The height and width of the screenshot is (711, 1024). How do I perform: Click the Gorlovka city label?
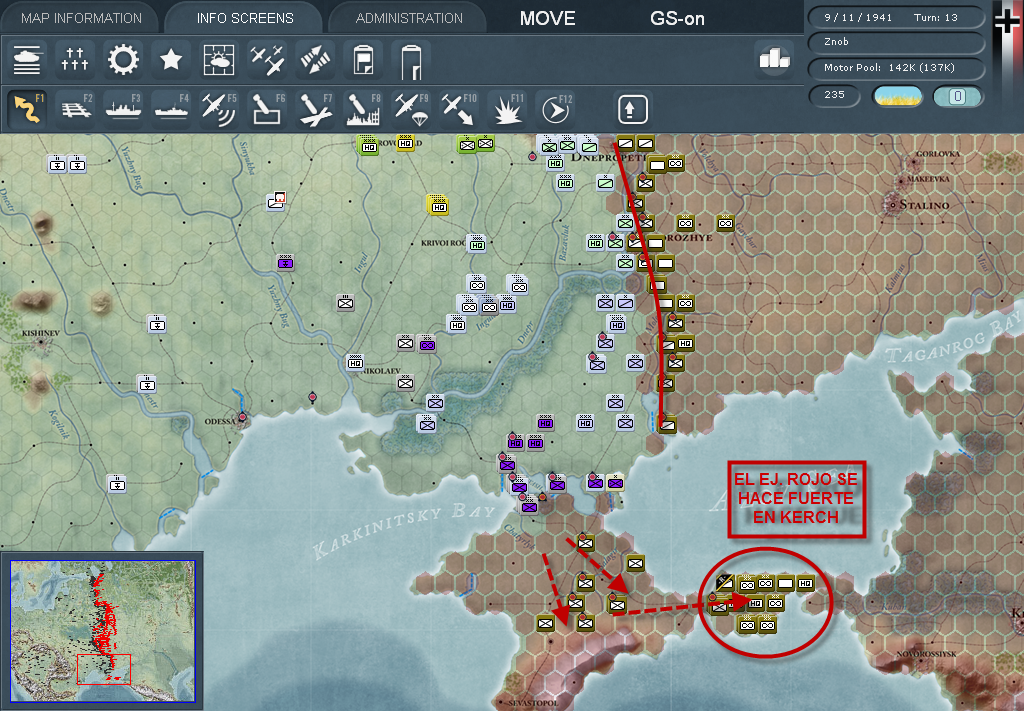pos(938,153)
